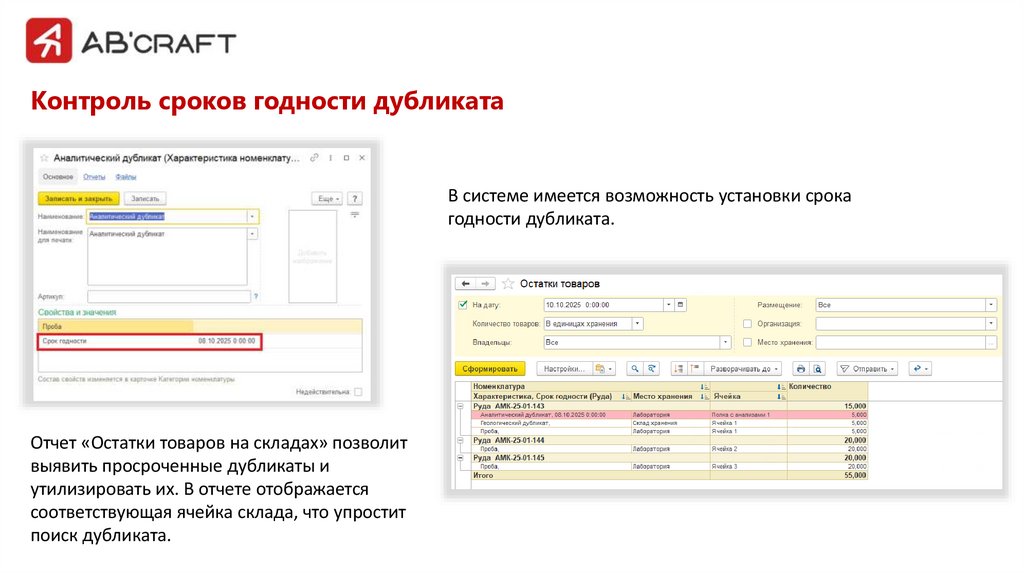
Task: Select the Основное tab
Action: pyautogui.click(x=58, y=177)
